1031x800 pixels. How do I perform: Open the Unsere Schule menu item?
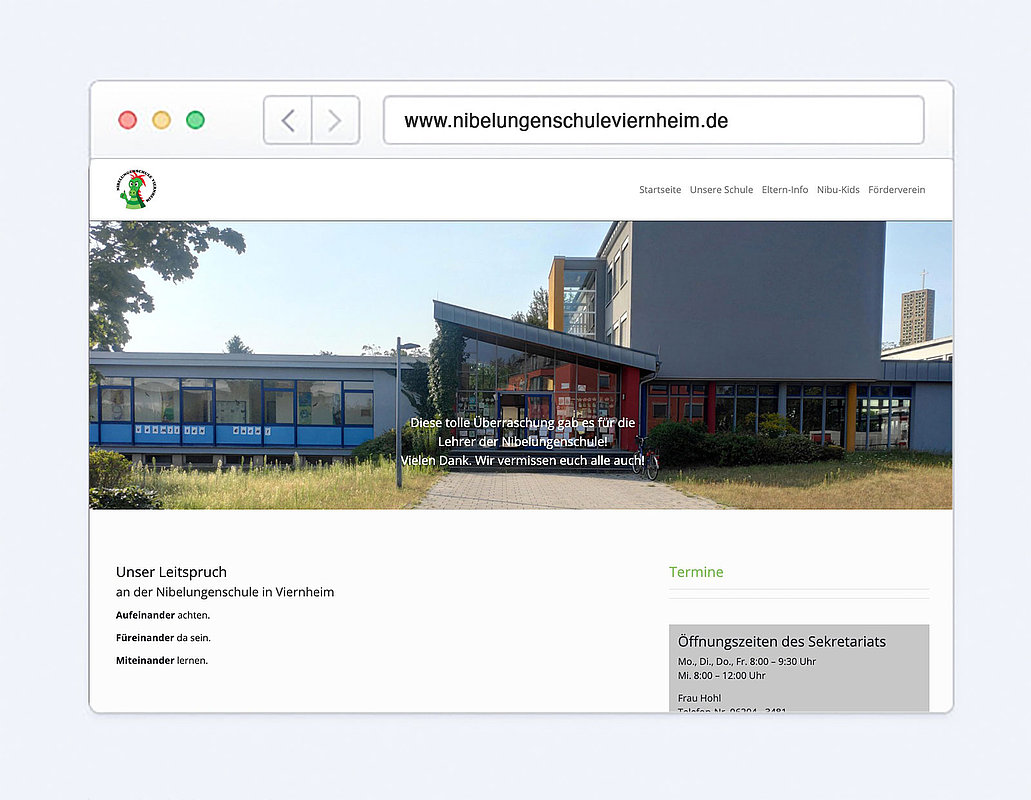pos(721,190)
